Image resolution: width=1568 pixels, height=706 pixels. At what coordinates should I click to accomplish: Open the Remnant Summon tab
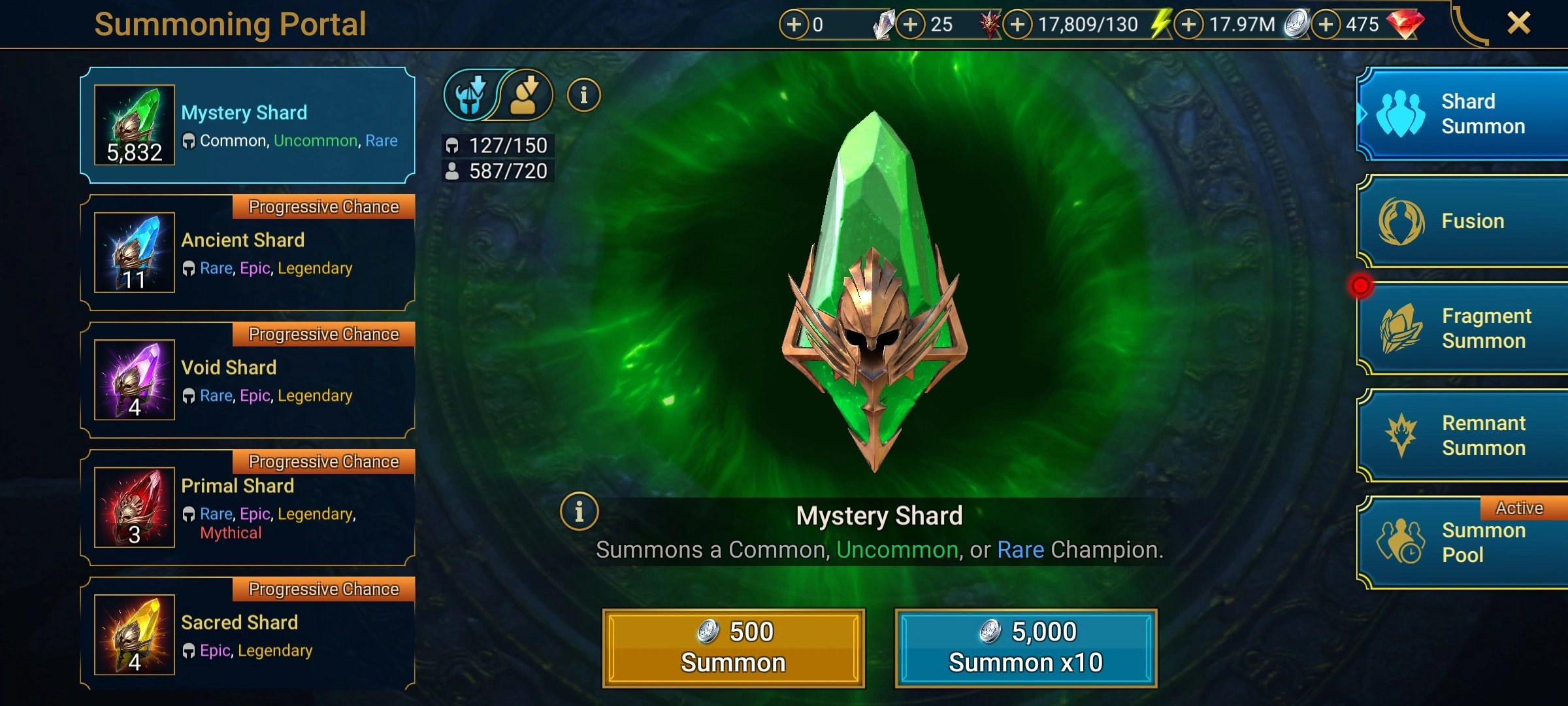[x=1462, y=435]
